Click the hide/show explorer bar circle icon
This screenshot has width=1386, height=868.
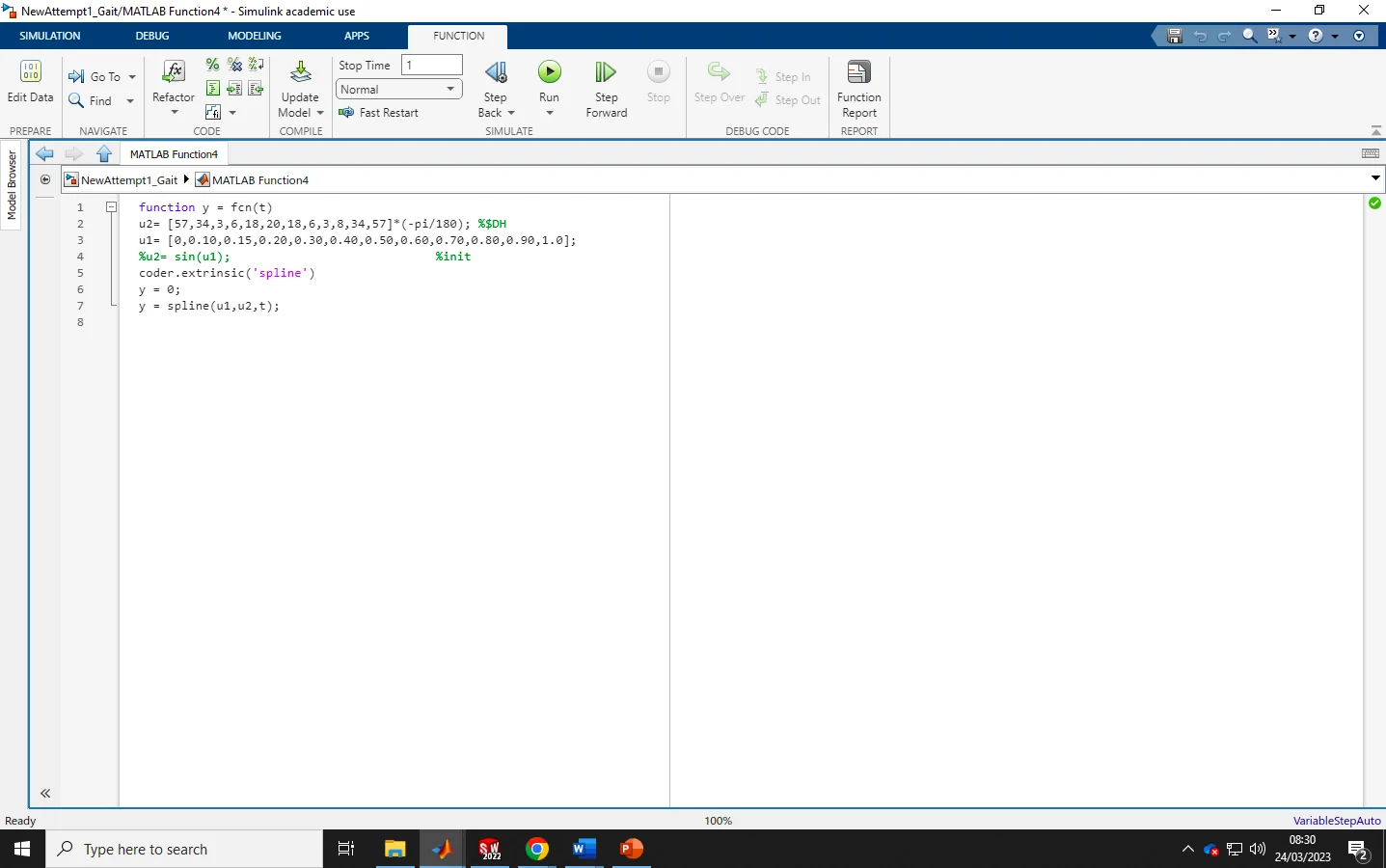click(x=45, y=179)
